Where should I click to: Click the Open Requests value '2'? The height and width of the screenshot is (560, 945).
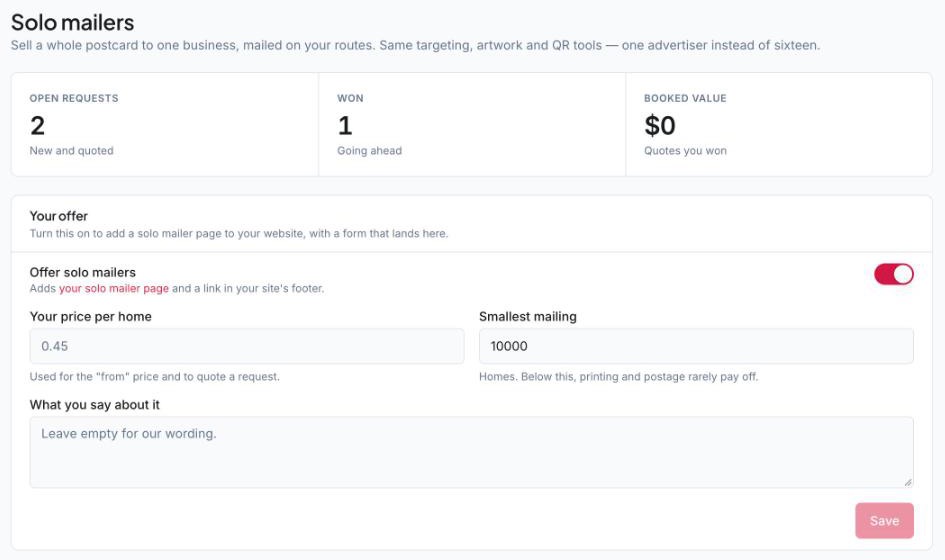pyautogui.click(x=37, y=126)
